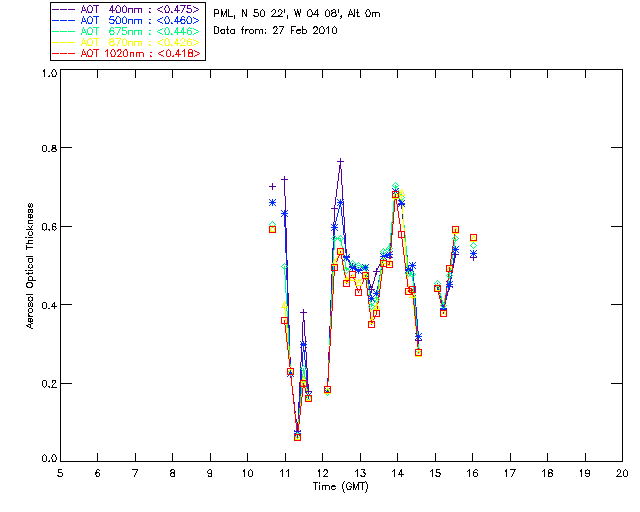Viewport: 640px width, 512px height.
Task: Click the 'AOT 675nm : <0.446>' legend entry
Action: tap(127, 31)
